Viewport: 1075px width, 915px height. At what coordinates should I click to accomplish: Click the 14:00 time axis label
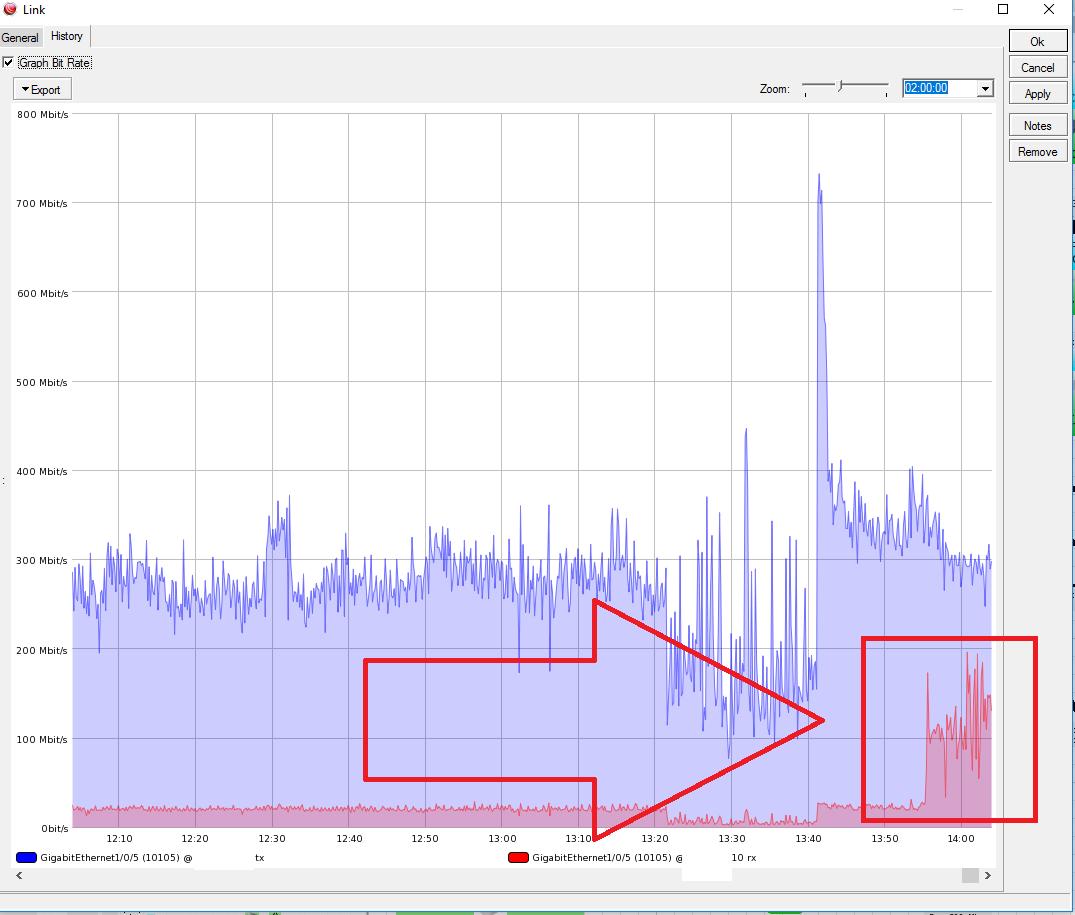coord(961,838)
